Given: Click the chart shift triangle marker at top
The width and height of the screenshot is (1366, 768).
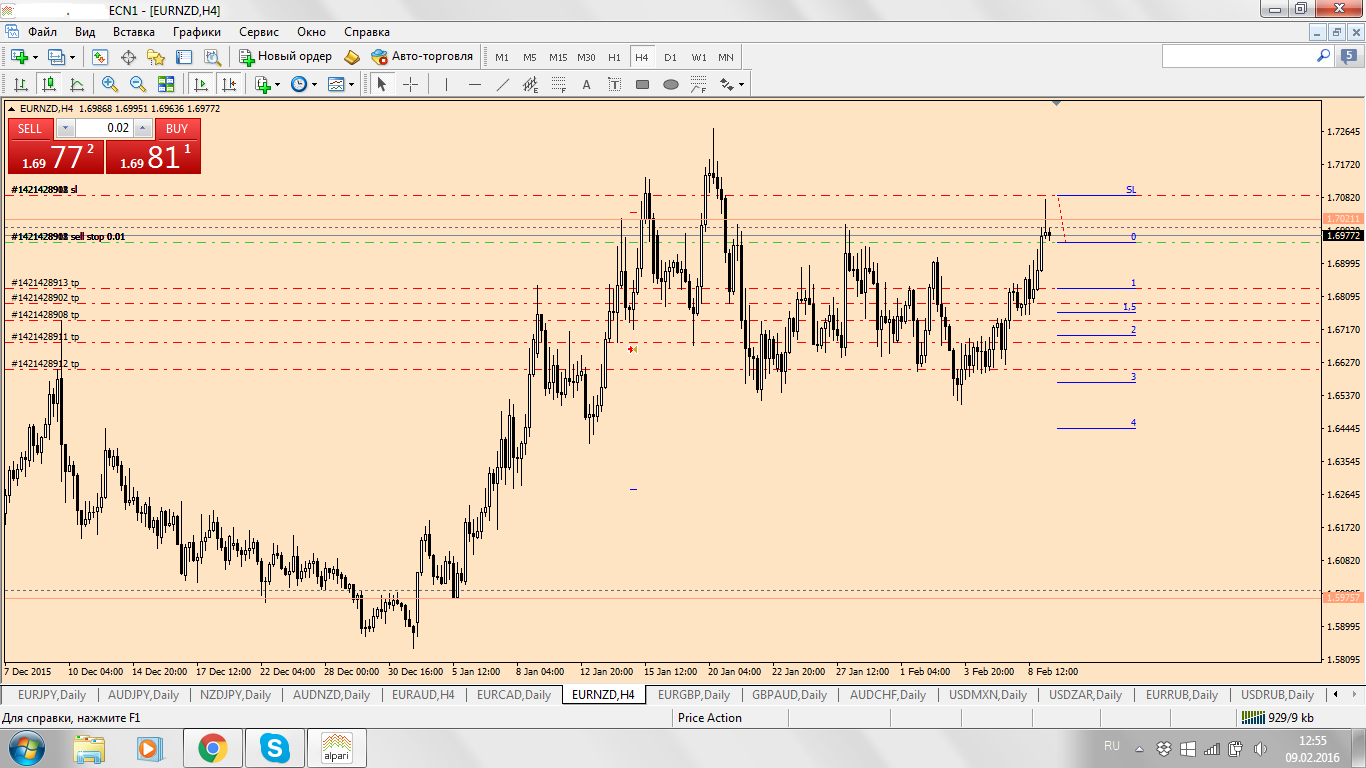Looking at the screenshot, I should coord(1057,103).
